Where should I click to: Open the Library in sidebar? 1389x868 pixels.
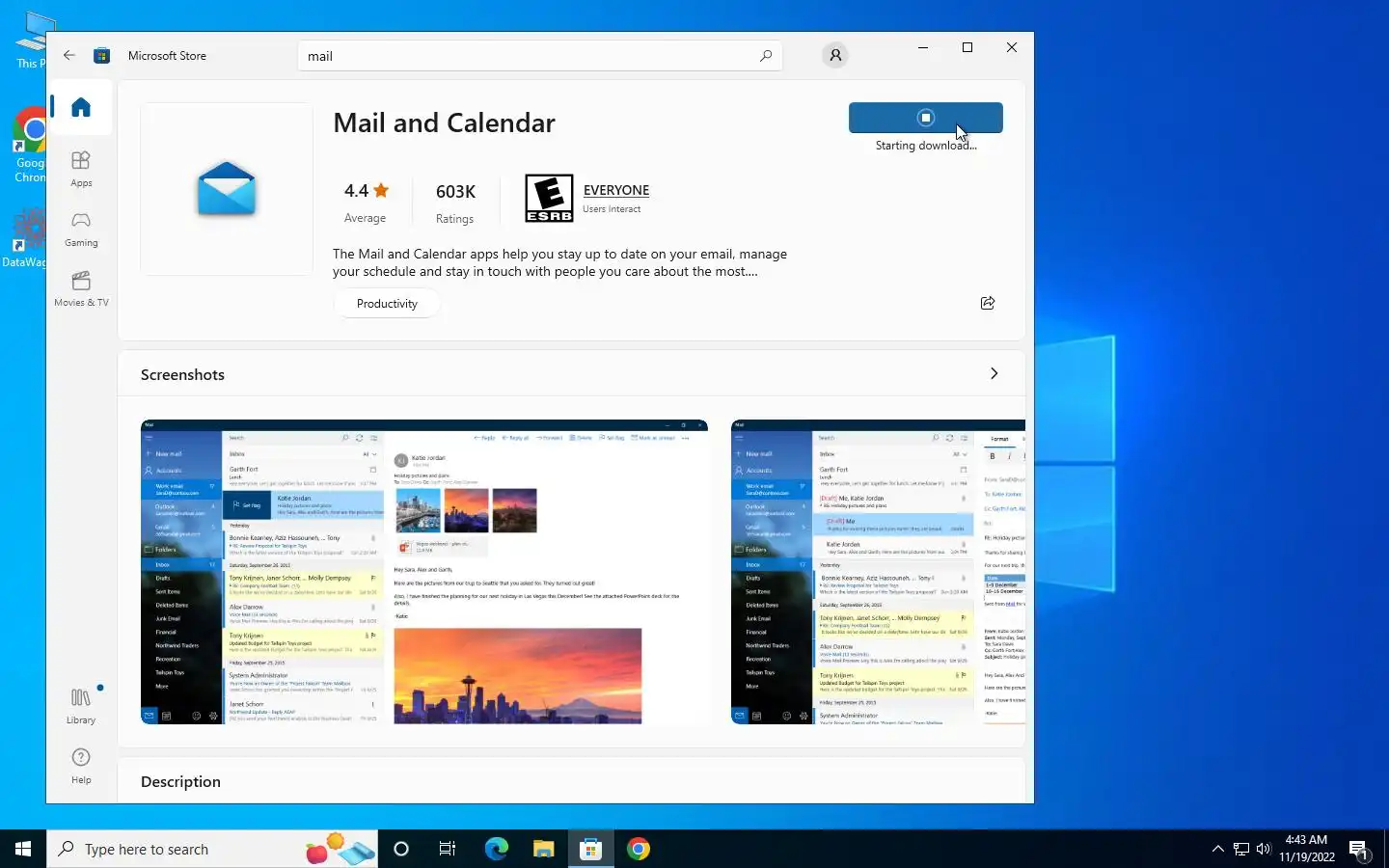tap(81, 706)
